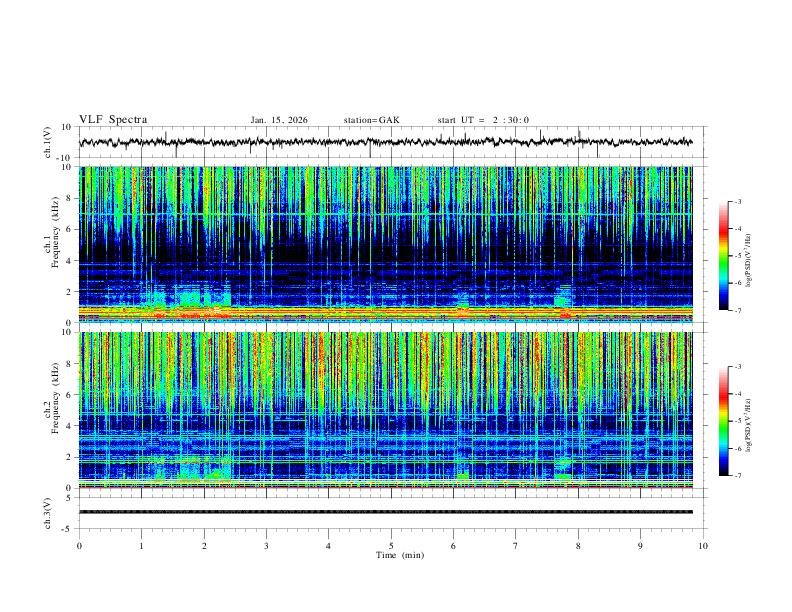Click time axis tick label "8"
This screenshot has width=792, height=612.
578,546
